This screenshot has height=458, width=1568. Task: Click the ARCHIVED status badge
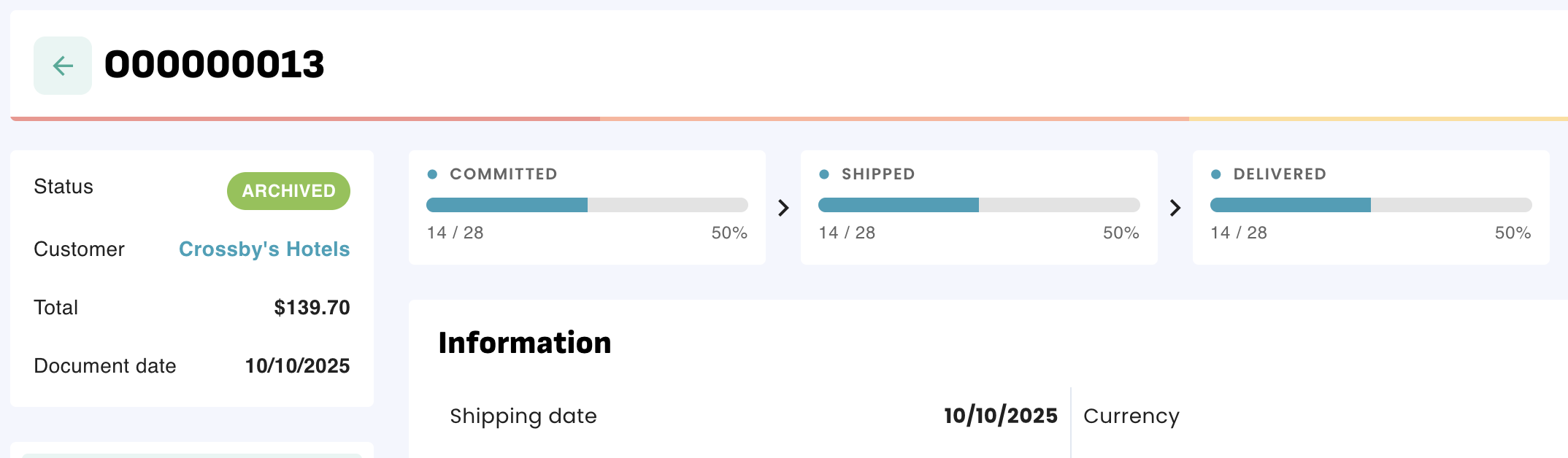(x=288, y=191)
